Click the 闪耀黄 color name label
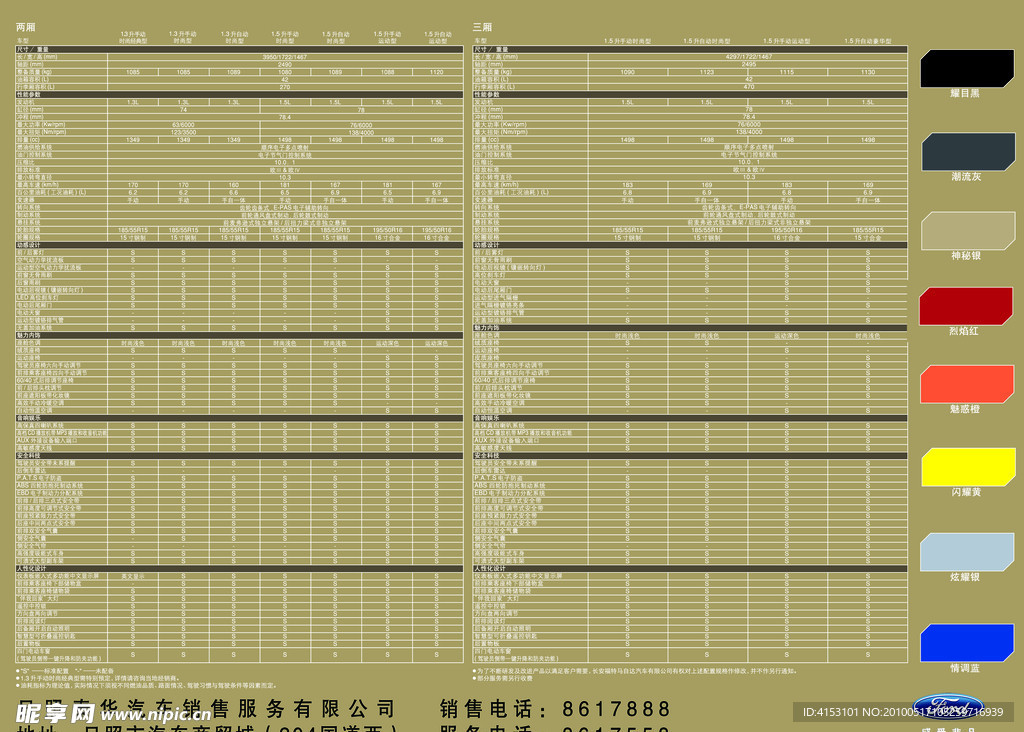 tap(966, 492)
